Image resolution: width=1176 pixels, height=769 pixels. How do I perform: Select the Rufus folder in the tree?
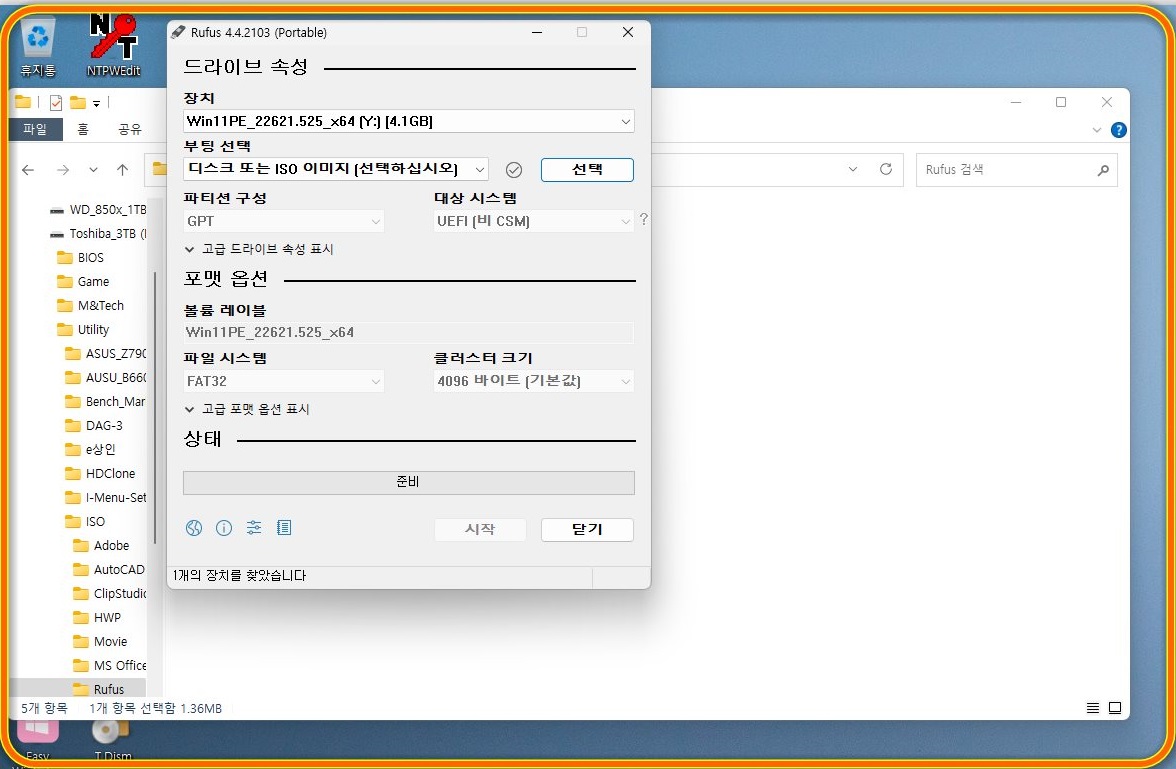pos(98,689)
